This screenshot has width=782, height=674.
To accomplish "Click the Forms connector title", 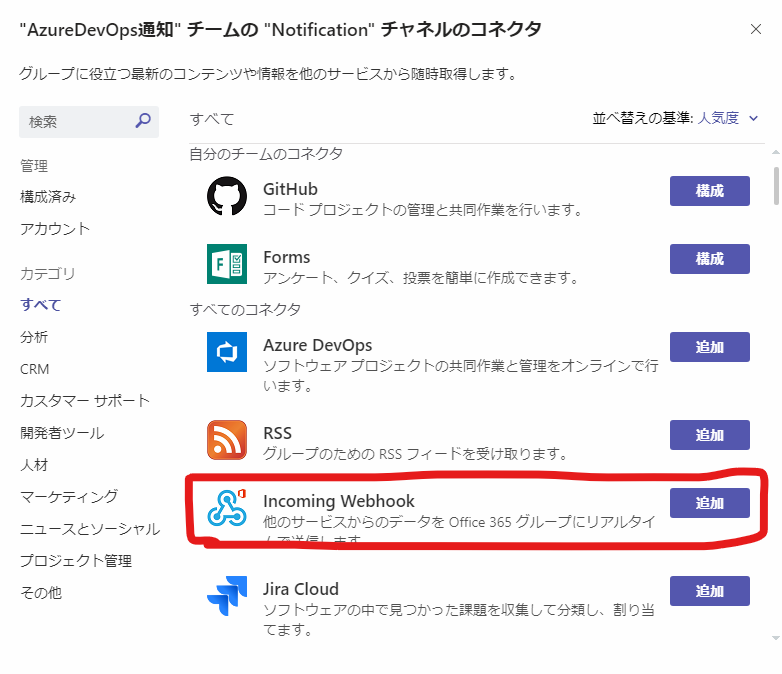I will tap(287, 257).
